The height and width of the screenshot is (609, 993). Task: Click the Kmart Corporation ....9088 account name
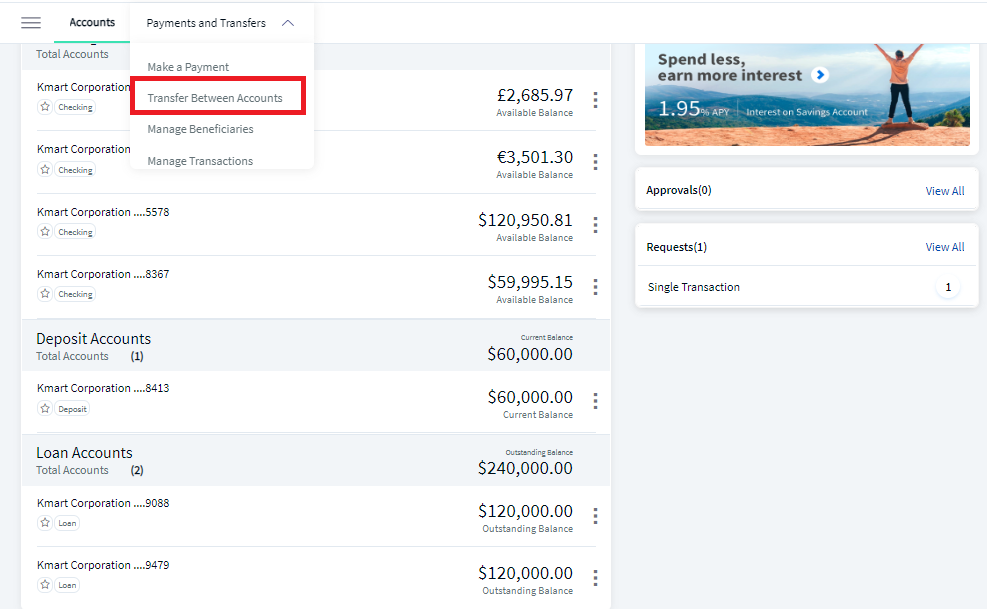[103, 503]
